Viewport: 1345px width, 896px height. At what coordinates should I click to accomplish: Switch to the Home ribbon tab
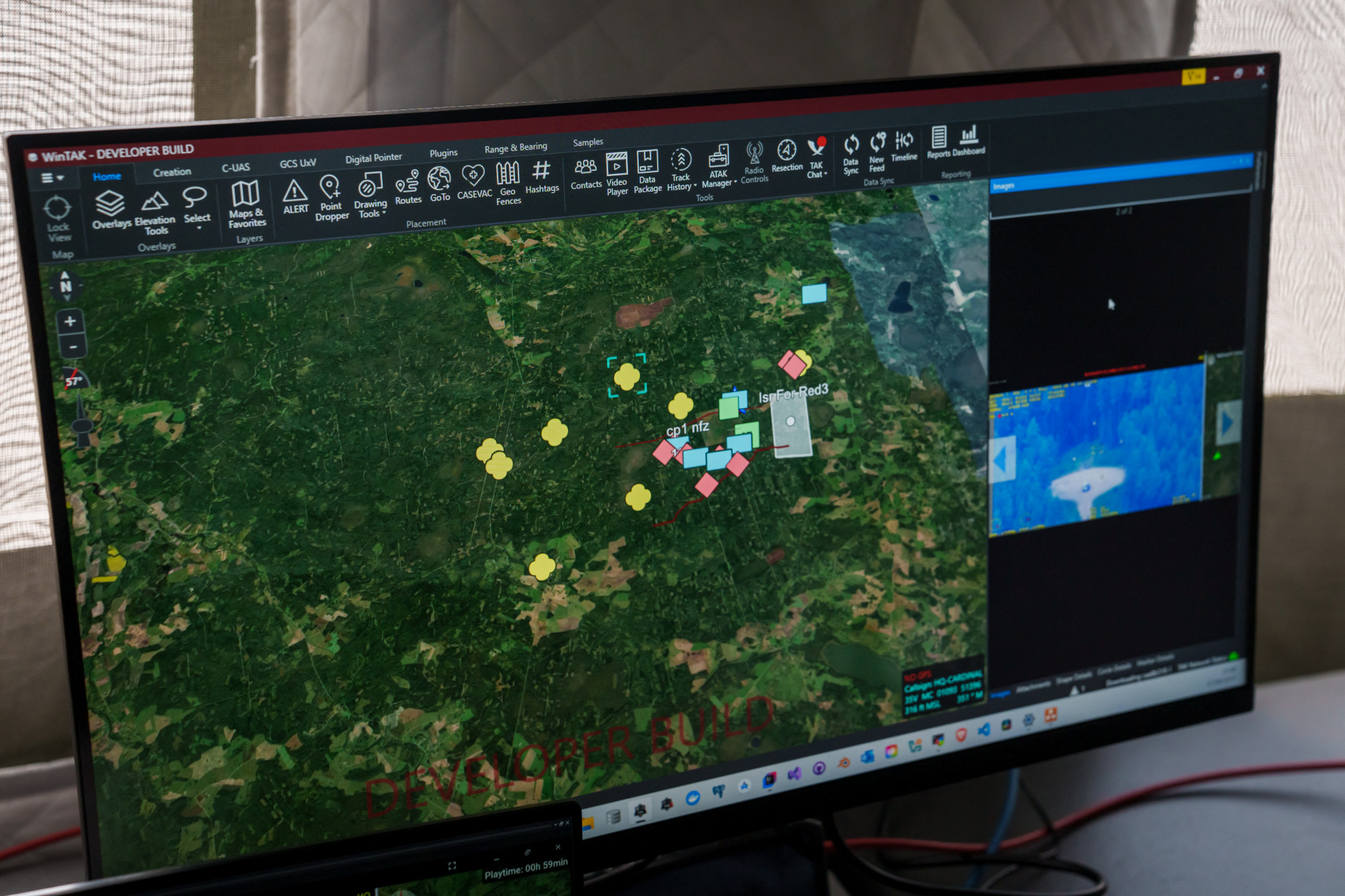[x=107, y=176]
